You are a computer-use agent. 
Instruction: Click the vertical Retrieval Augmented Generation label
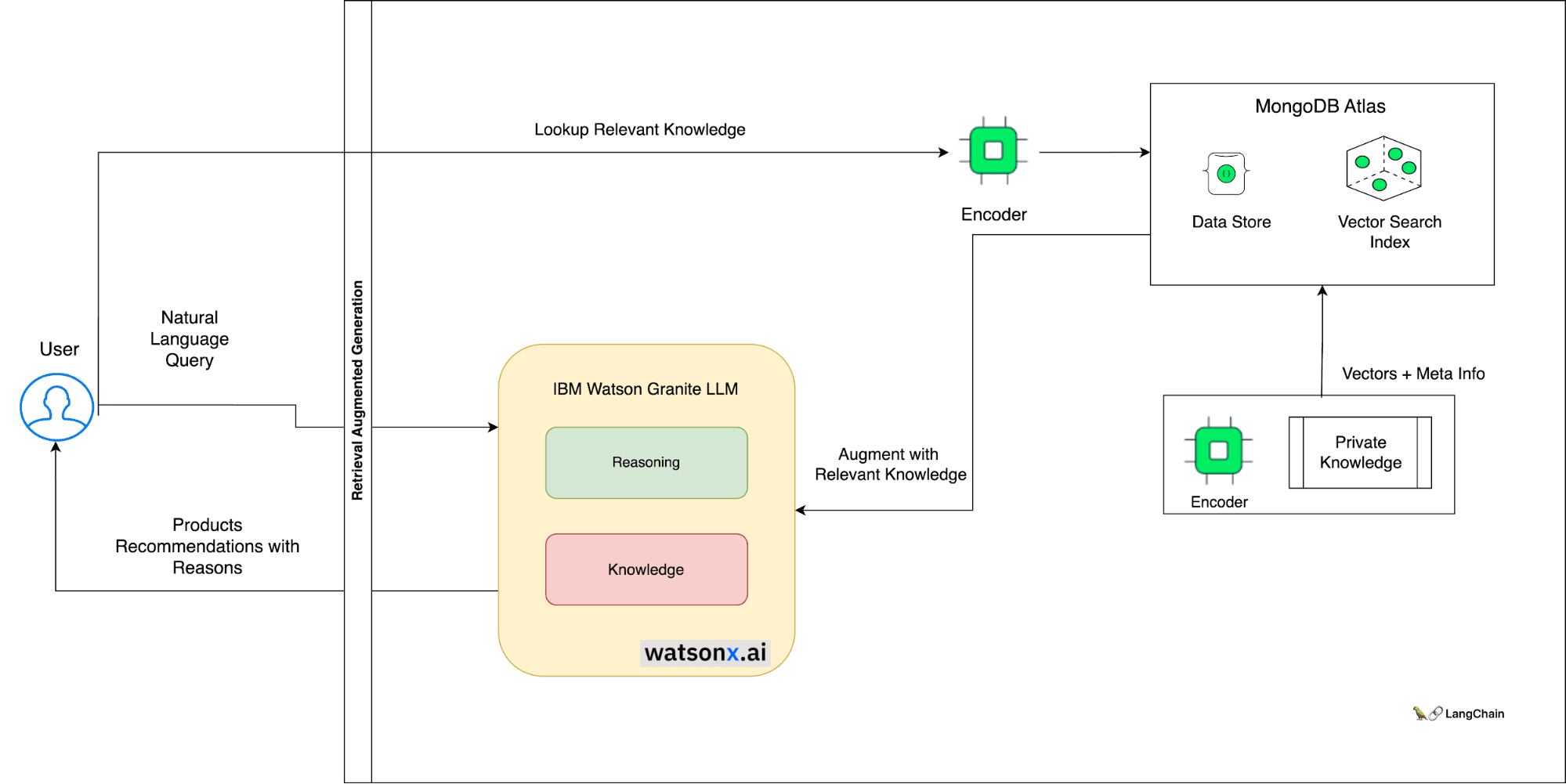point(358,390)
